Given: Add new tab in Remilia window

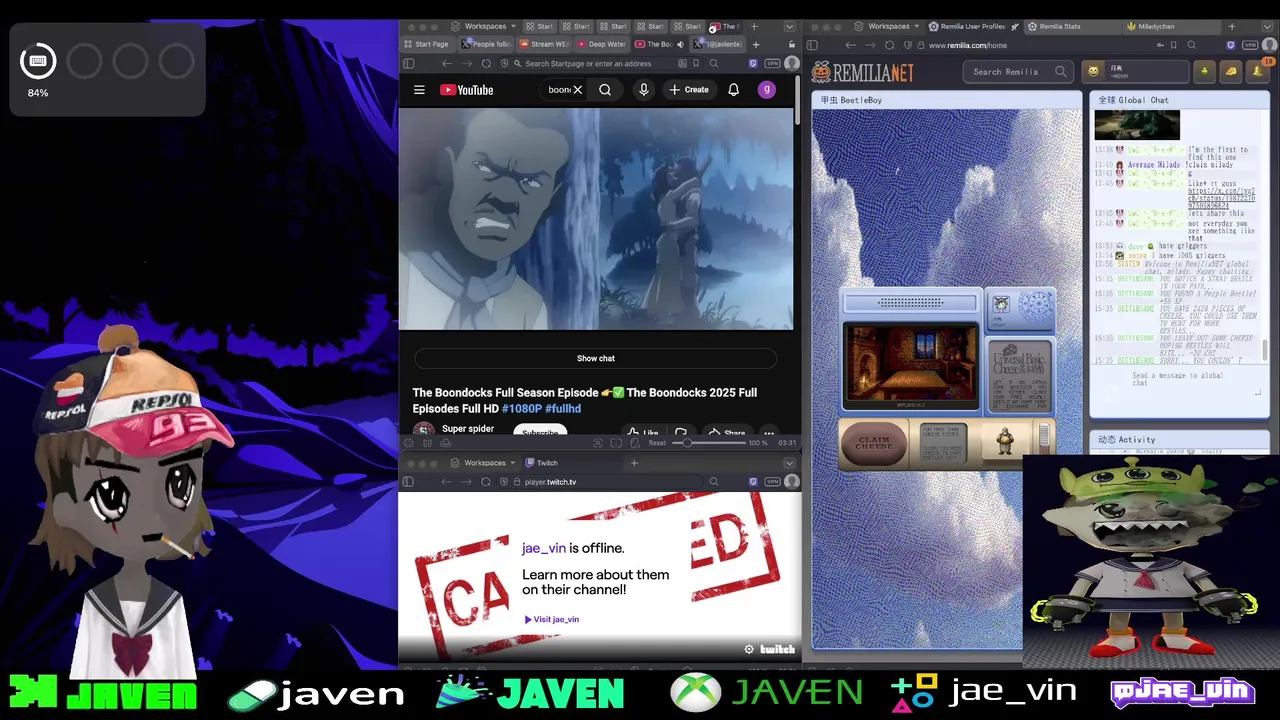Looking at the screenshot, I should (x=1231, y=26).
